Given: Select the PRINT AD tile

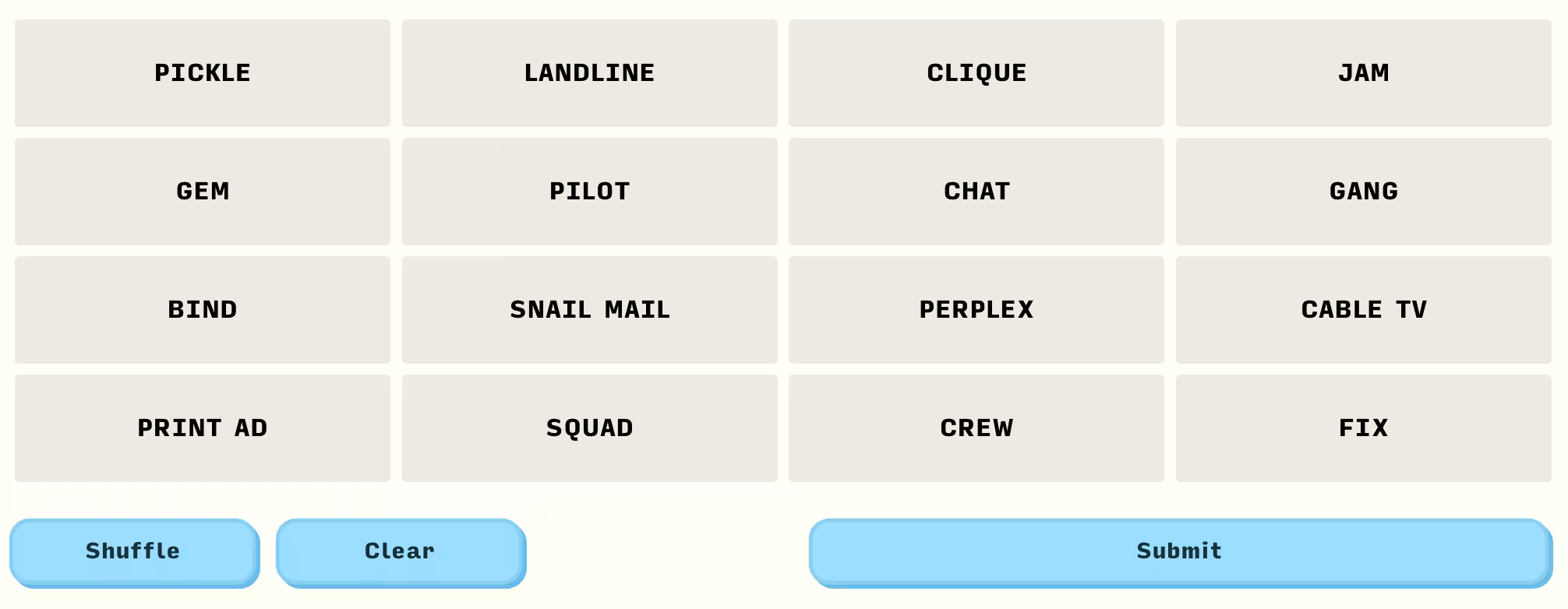Looking at the screenshot, I should 203,428.
